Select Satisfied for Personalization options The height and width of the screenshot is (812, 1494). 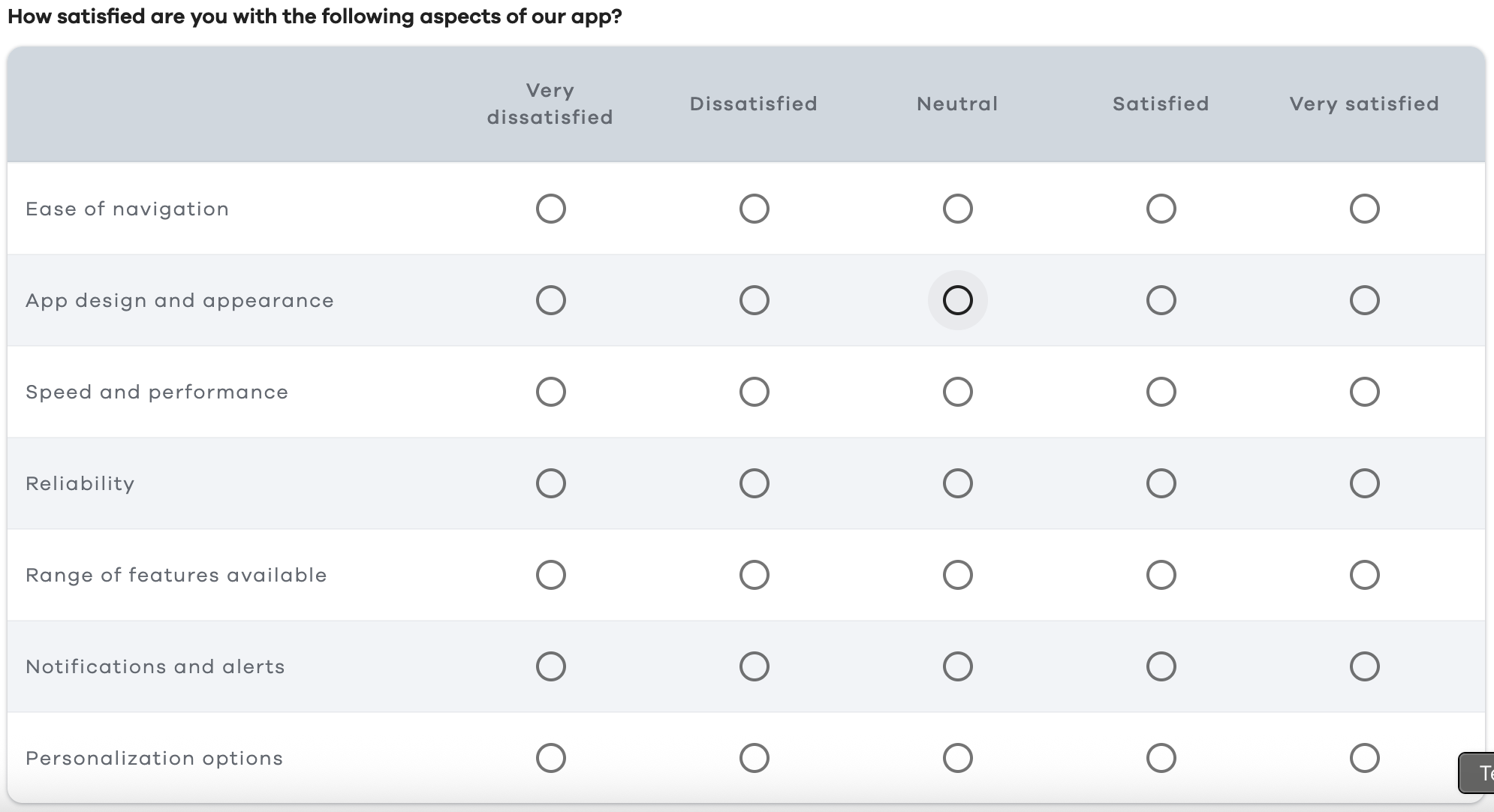point(1161,758)
